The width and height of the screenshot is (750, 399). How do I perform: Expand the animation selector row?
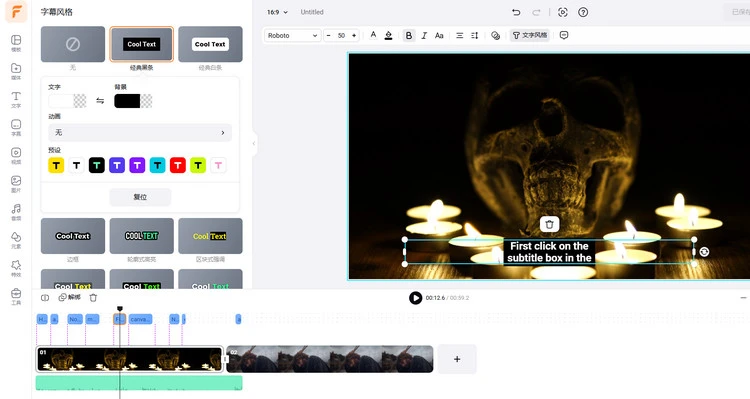tap(140, 133)
